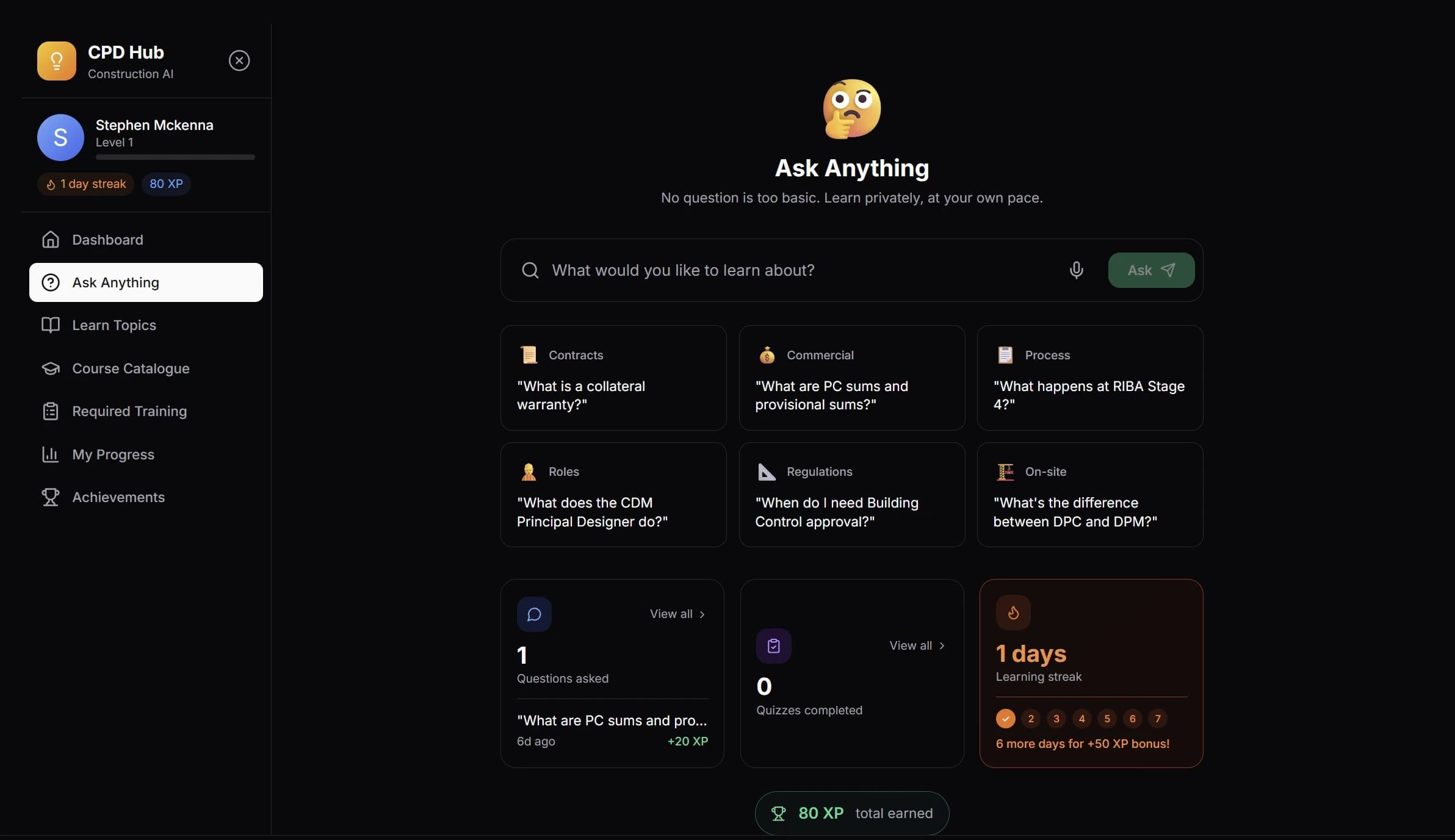Expand View all for Quizzes completed
The height and width of the screenshot is (840, 1455).
point(916,645)
